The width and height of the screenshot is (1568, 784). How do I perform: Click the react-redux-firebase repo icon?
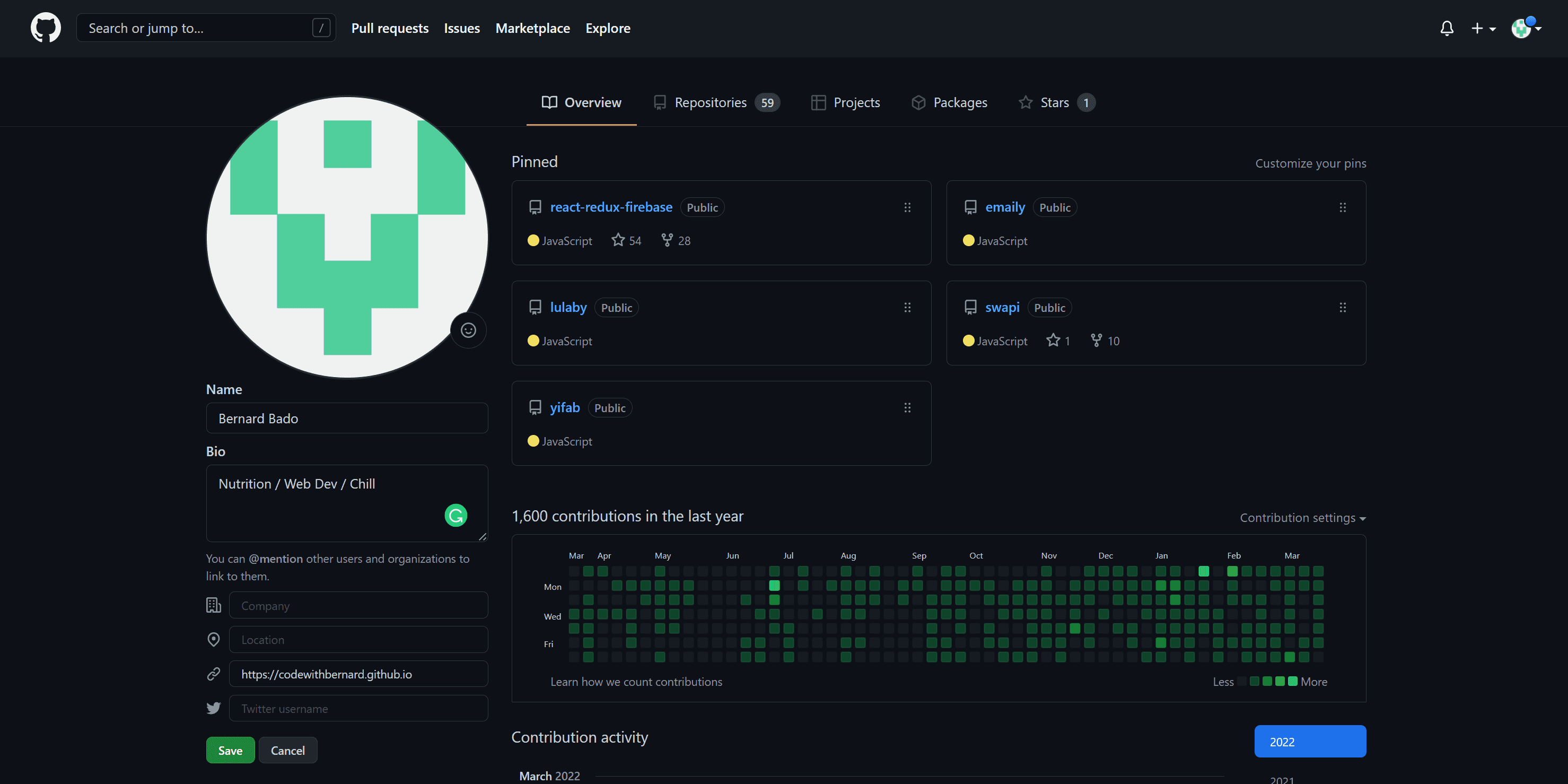coord(535,207)
